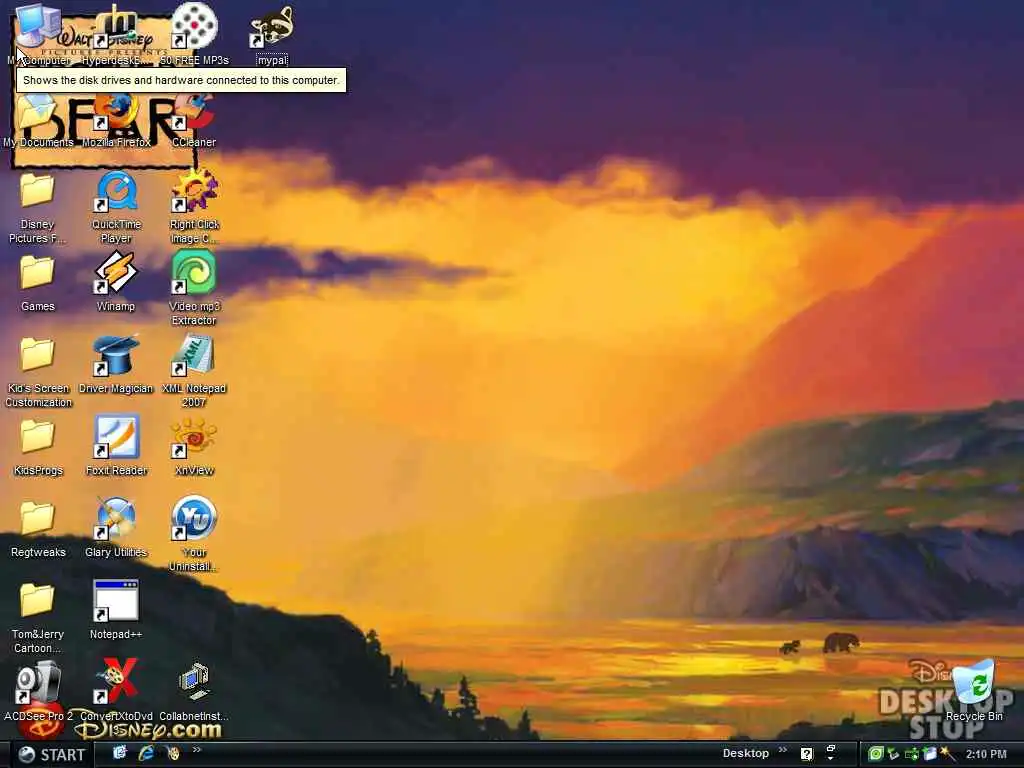Launch the Hyperdesk shortcut
1024x768 pixels.
point(116,34)
